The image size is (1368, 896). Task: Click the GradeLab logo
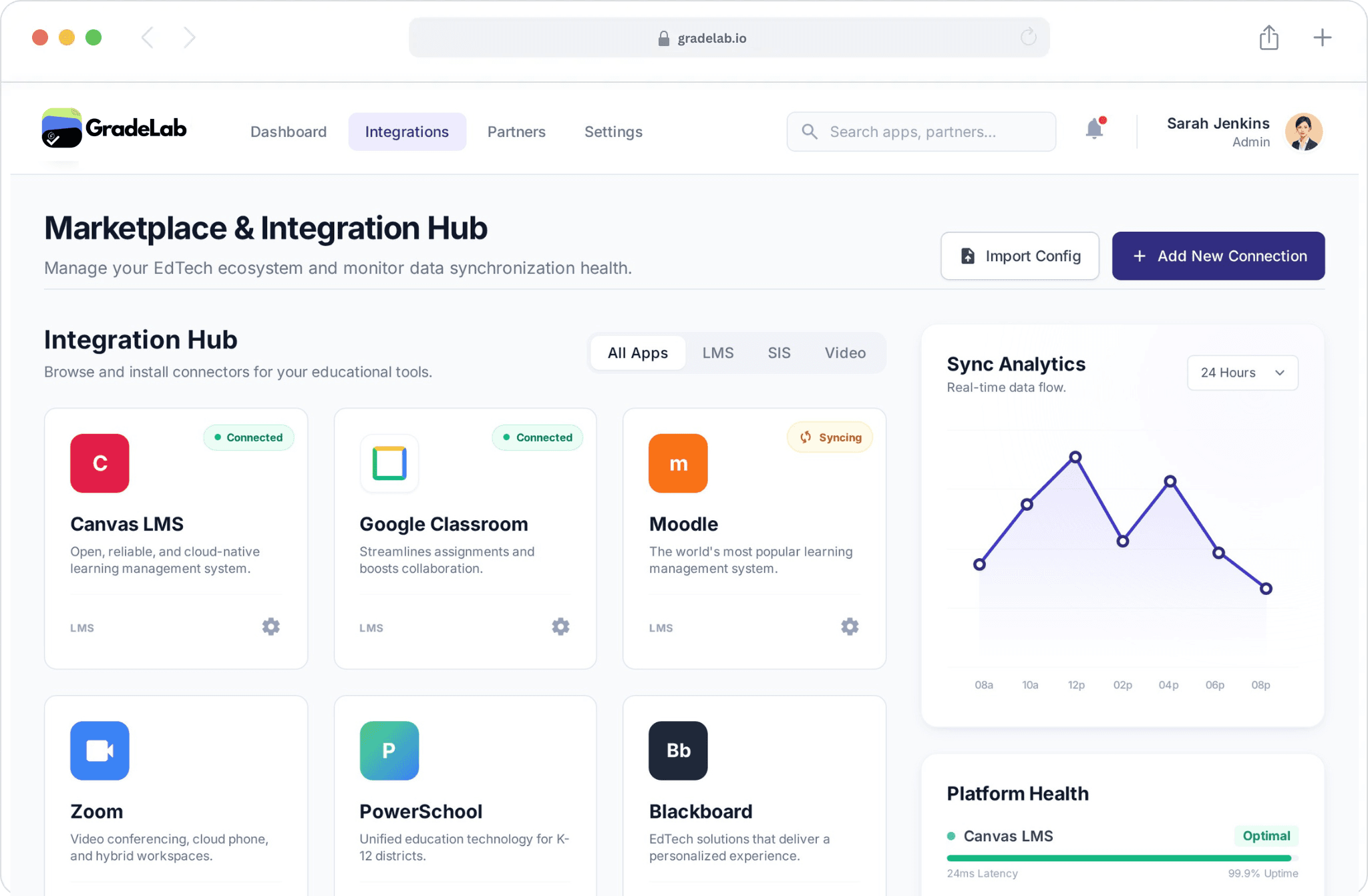(114, 128)
